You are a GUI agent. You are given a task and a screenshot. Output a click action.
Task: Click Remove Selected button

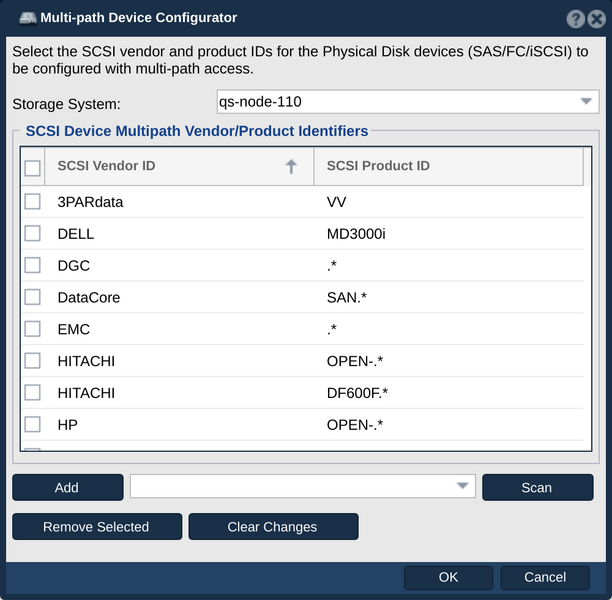97,527
